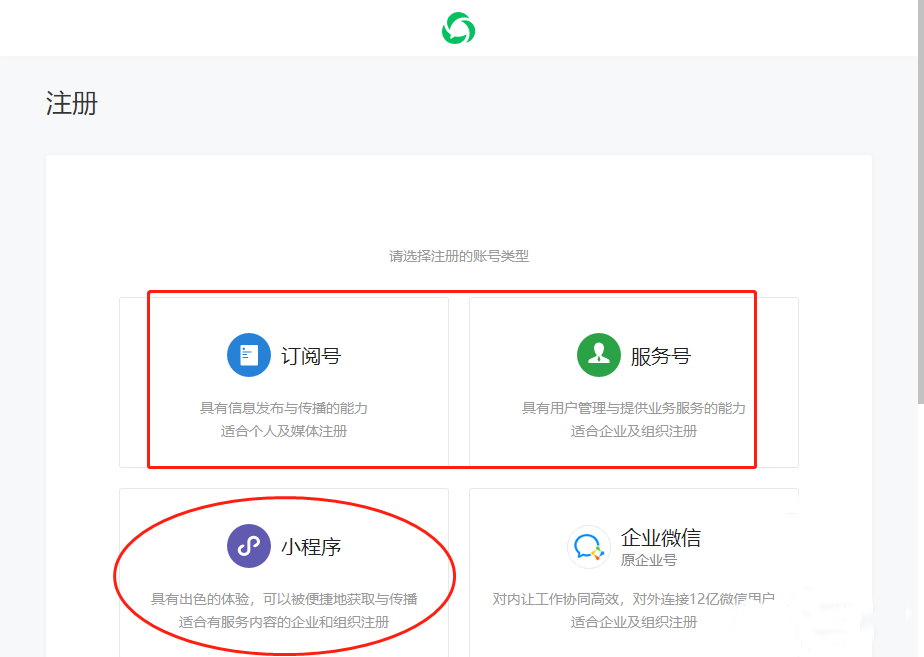Click text 适合有服务内容的企业和组织注册
Screen dimensions: 924x657
click(284, 622)
